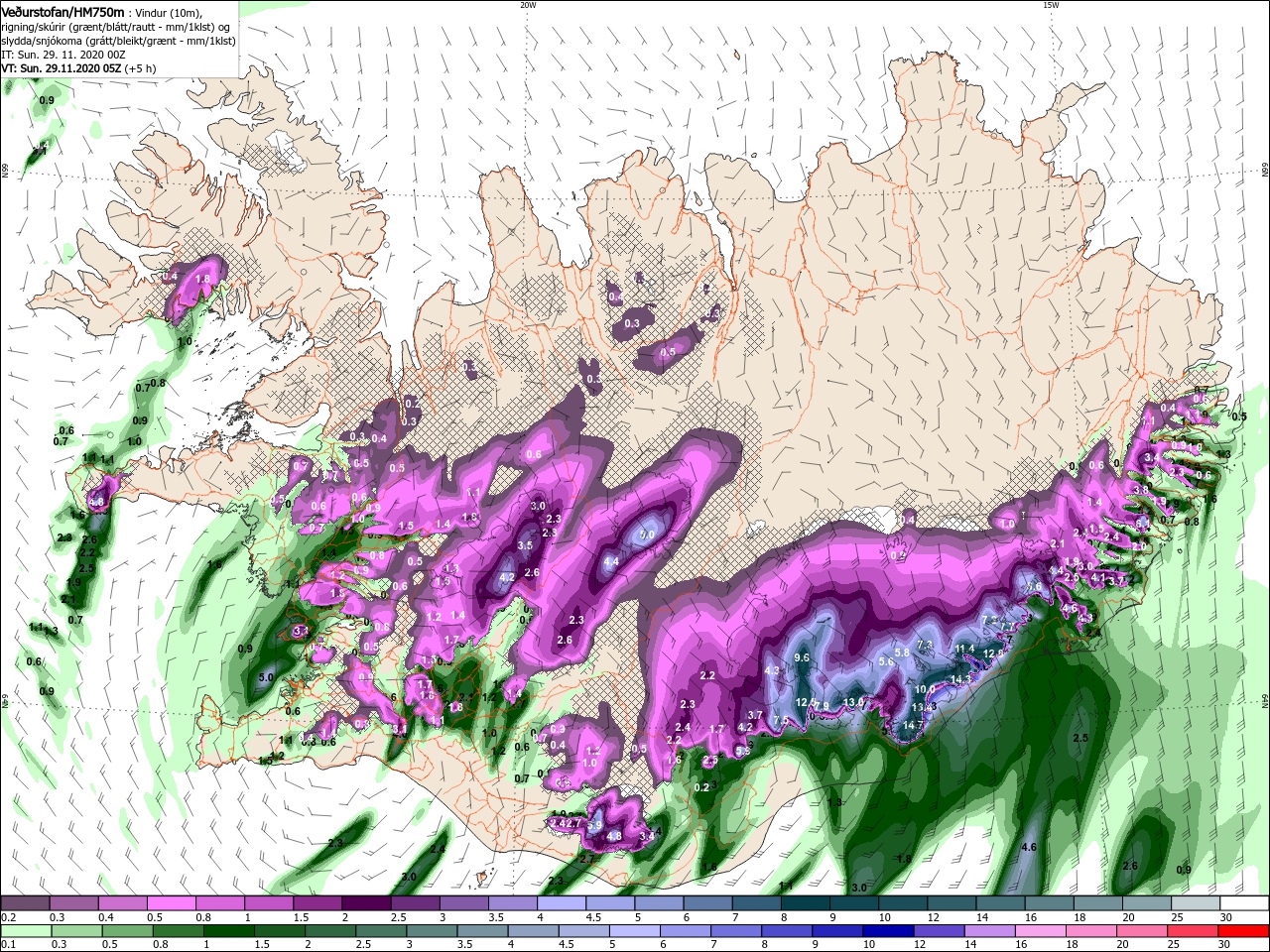Click the Veðurstofan/HM750m map title
This screenshot has width=1270, height=952.
click(63, 11)
